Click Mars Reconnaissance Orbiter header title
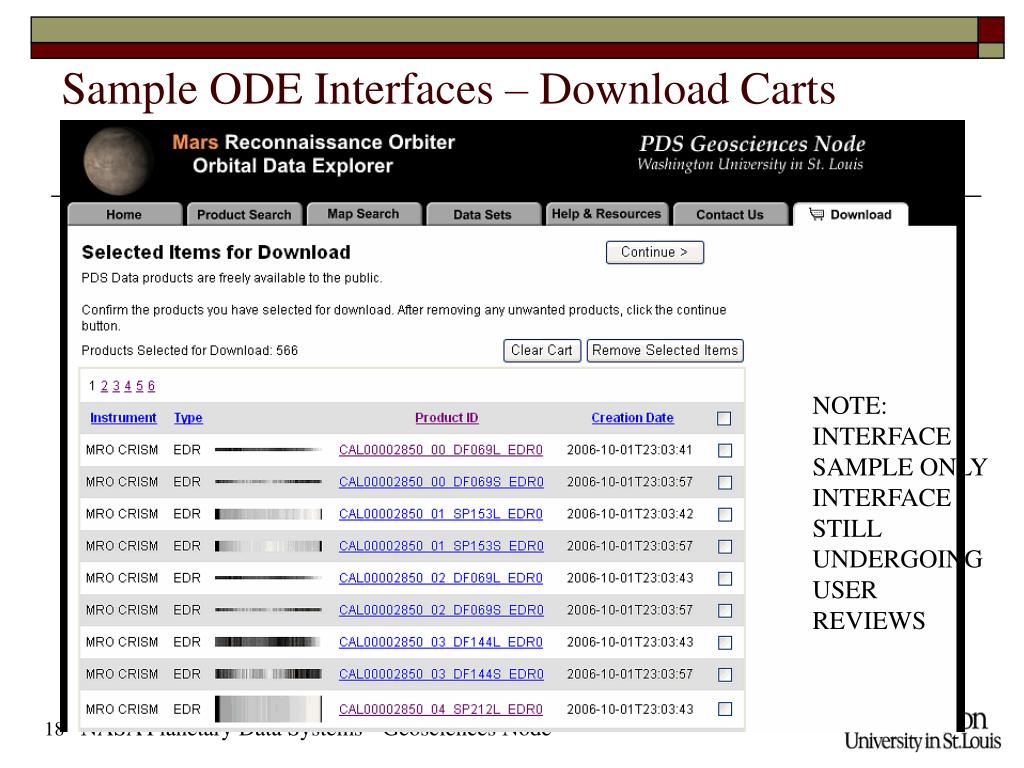 click(313, 142)
